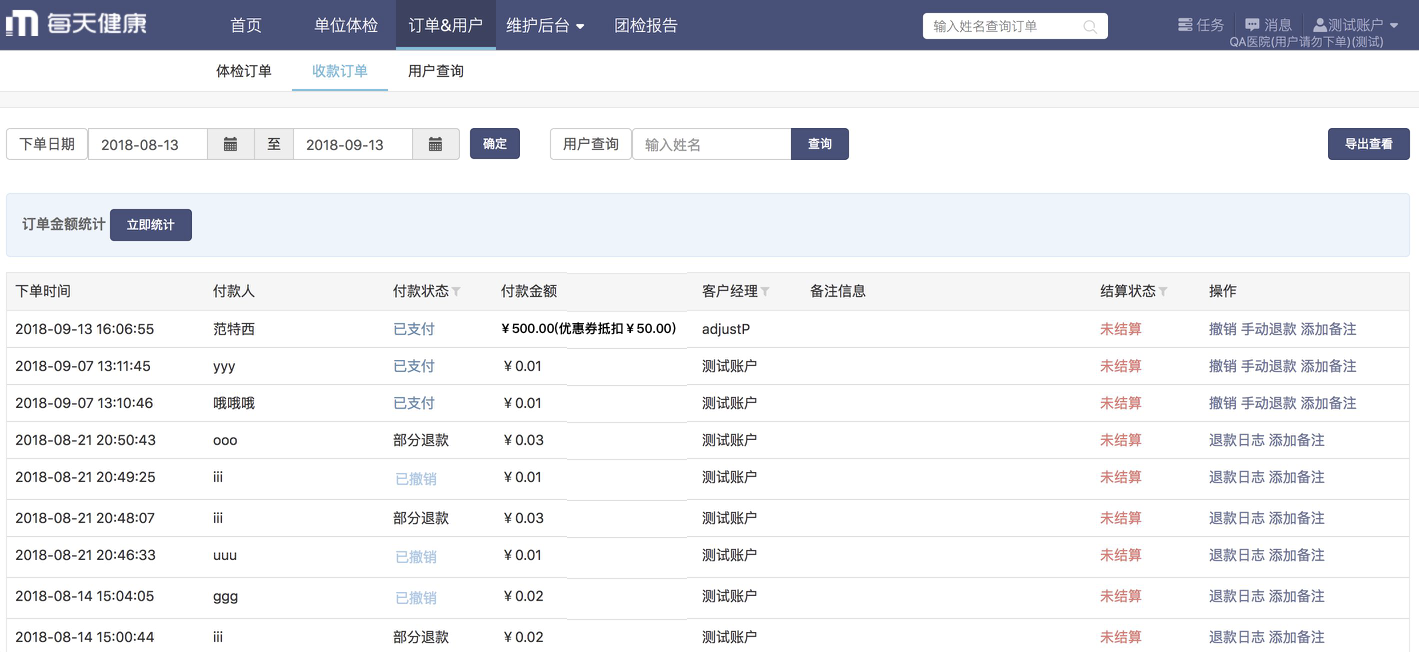The height and width of the screenshot is (653, 1419).
Task: Click the 下单时间 column header
Action: (43, 291)
